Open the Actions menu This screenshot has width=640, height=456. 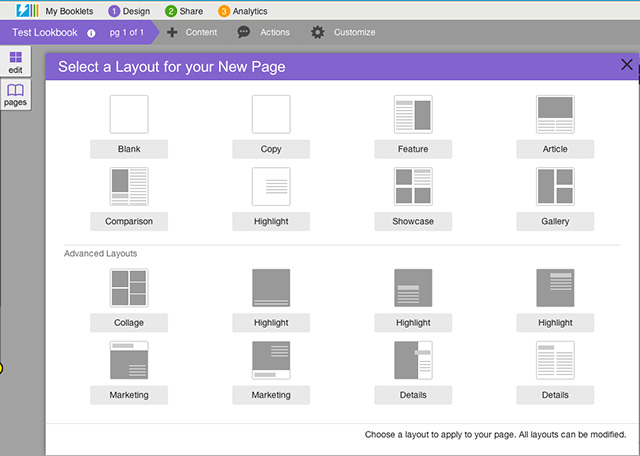(x=264, y=33)
